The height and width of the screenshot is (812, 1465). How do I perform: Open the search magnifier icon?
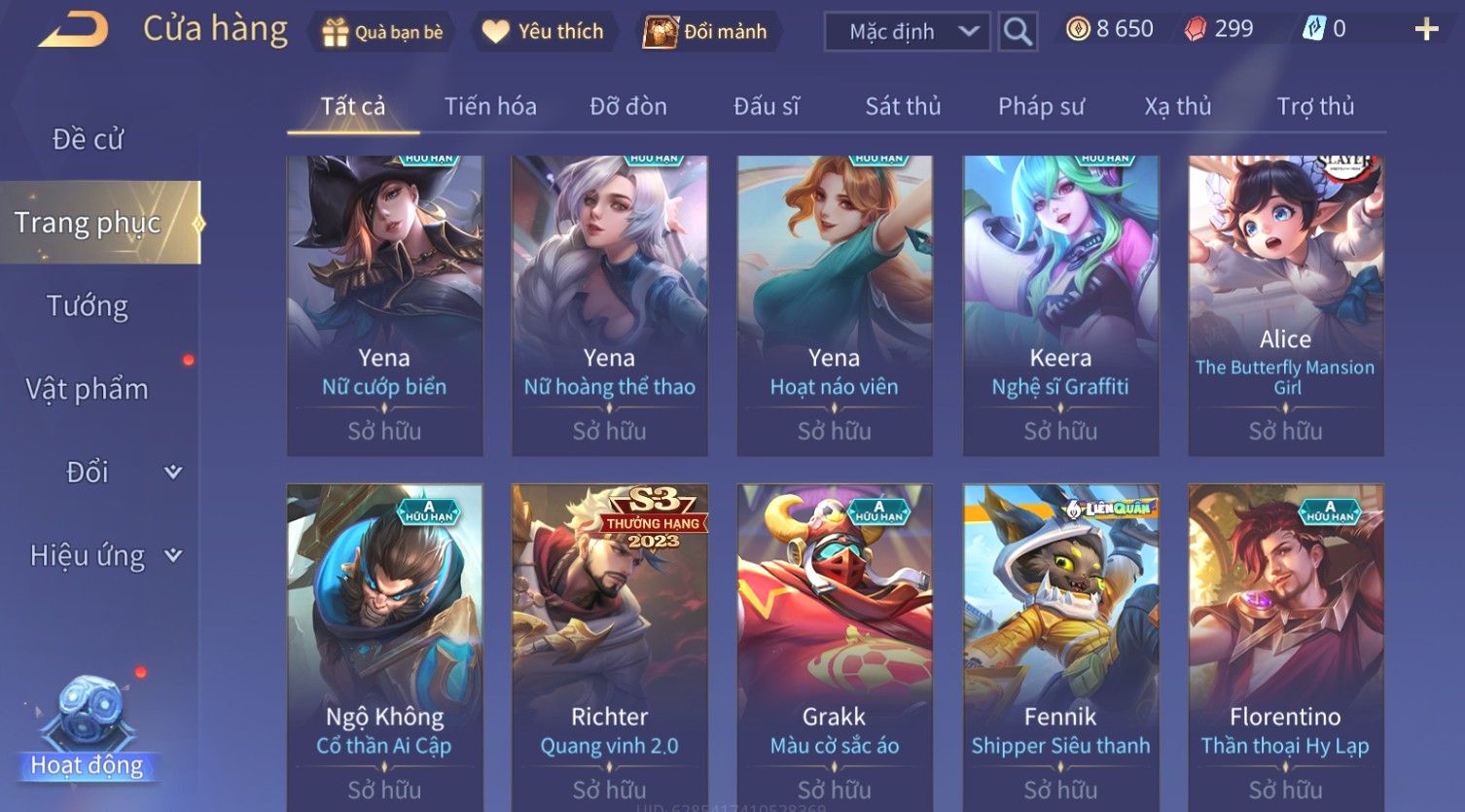pos(1018,32)
